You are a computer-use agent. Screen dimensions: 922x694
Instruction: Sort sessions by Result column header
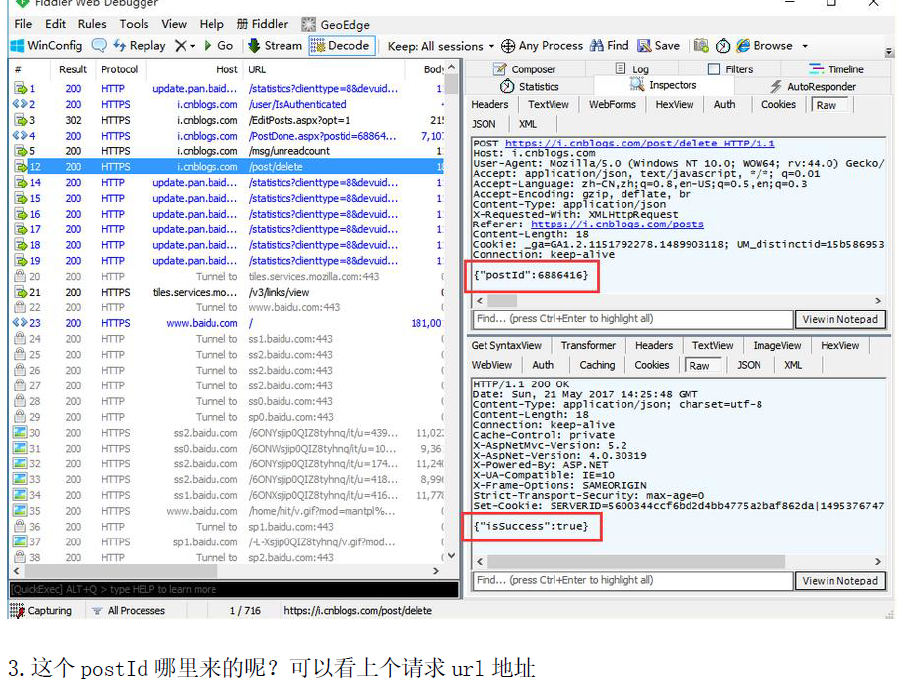coord(73,69)
